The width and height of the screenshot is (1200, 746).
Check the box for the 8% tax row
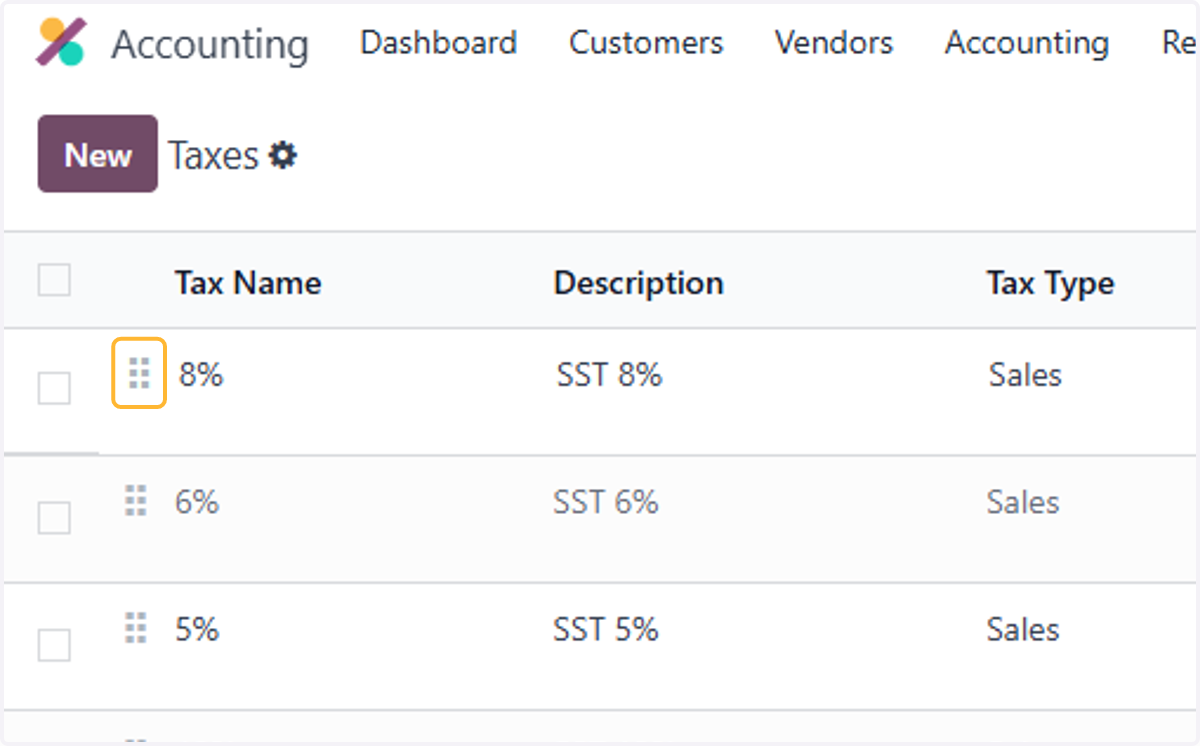pos(54,388)
